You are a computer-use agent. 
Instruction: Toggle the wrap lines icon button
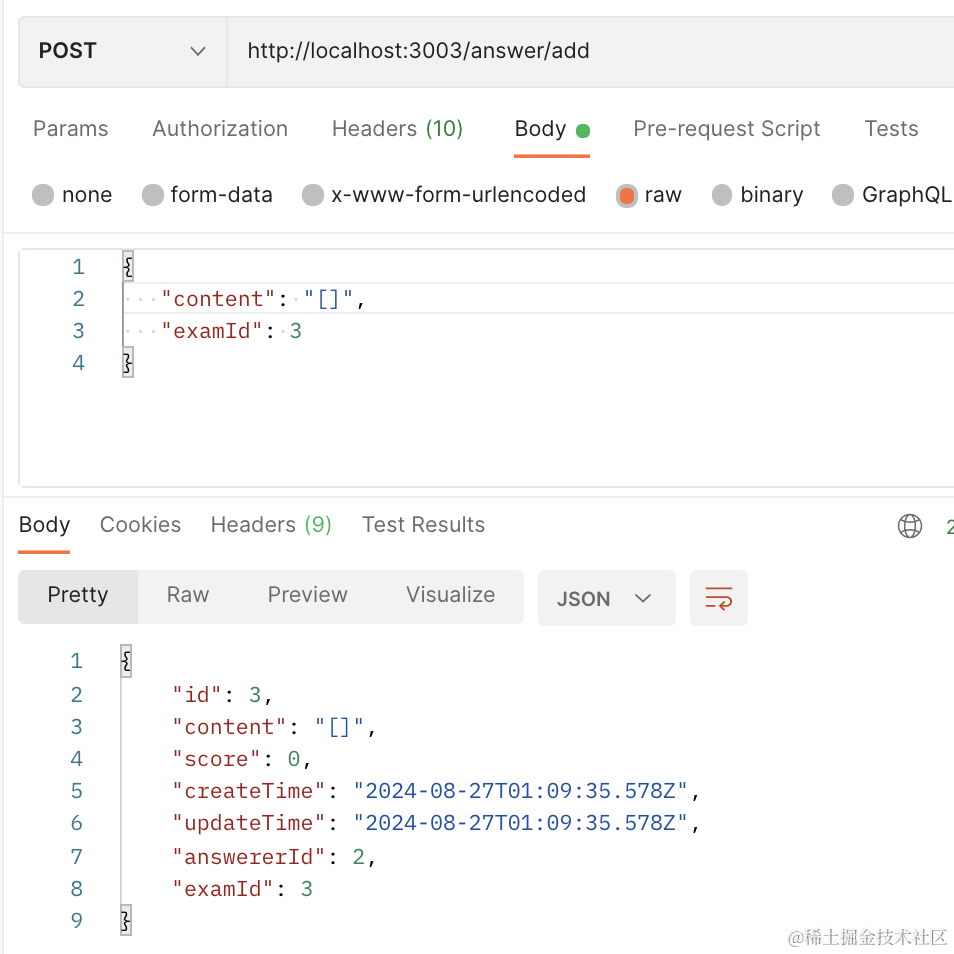click(x=719, y=598)
